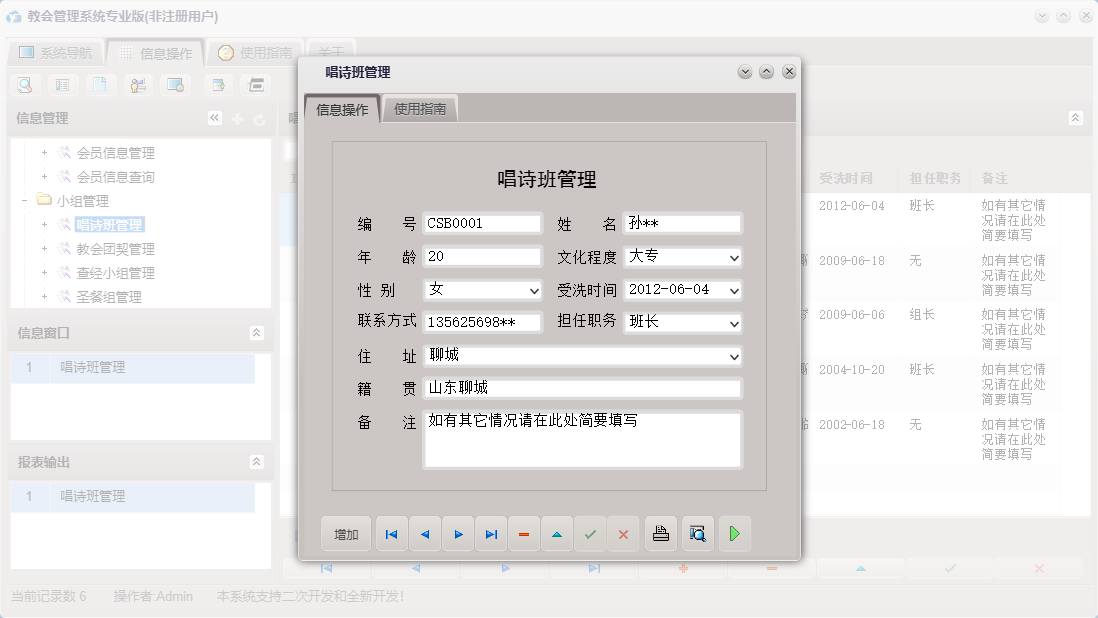Jump to the last record with navigation icon
This screenshot has height=618, width=1098.
491,534
